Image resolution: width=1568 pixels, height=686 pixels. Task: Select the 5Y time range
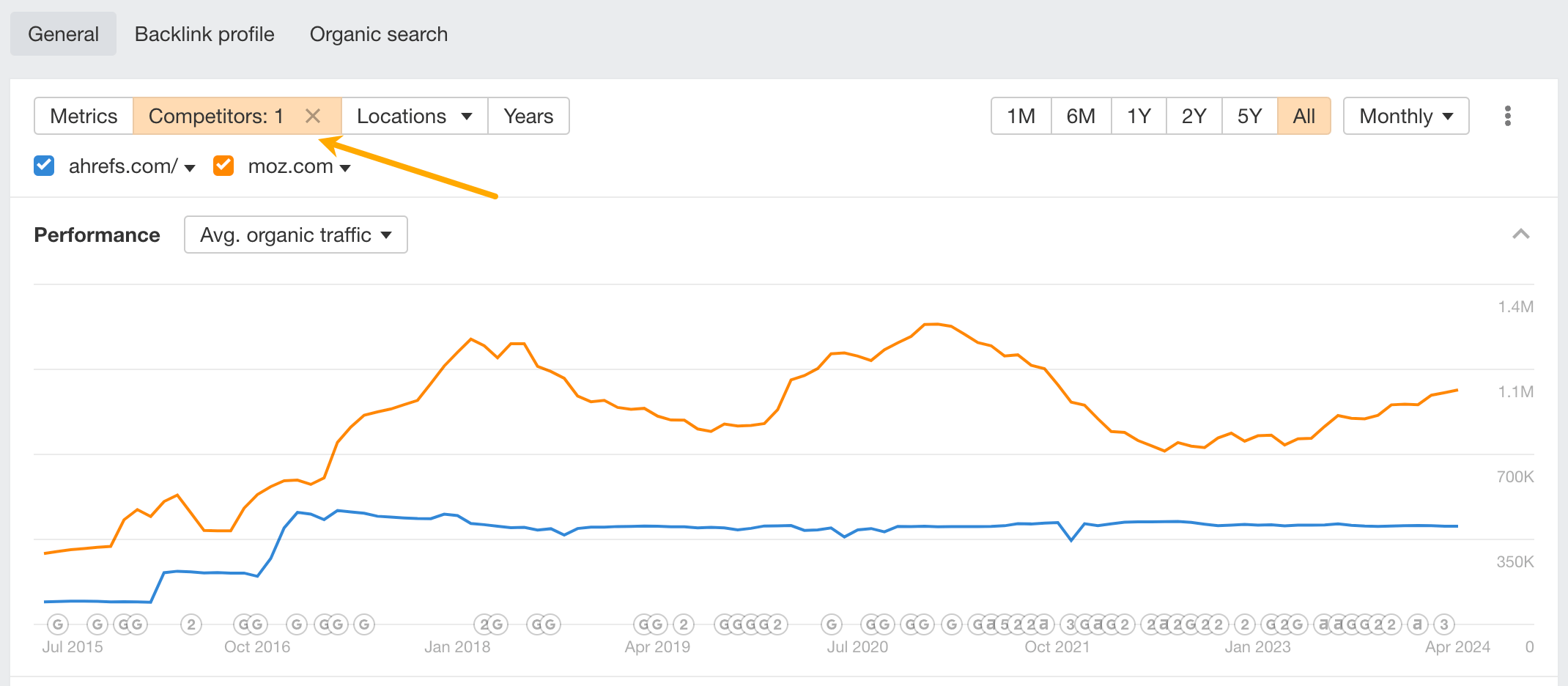[1249, 116]
